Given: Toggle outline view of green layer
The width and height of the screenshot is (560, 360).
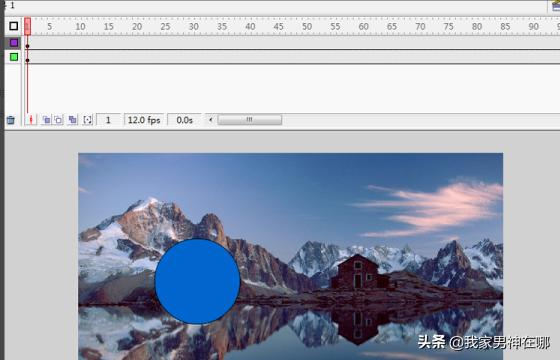Looking at the screenshot, I should click(x=14, y=57).
